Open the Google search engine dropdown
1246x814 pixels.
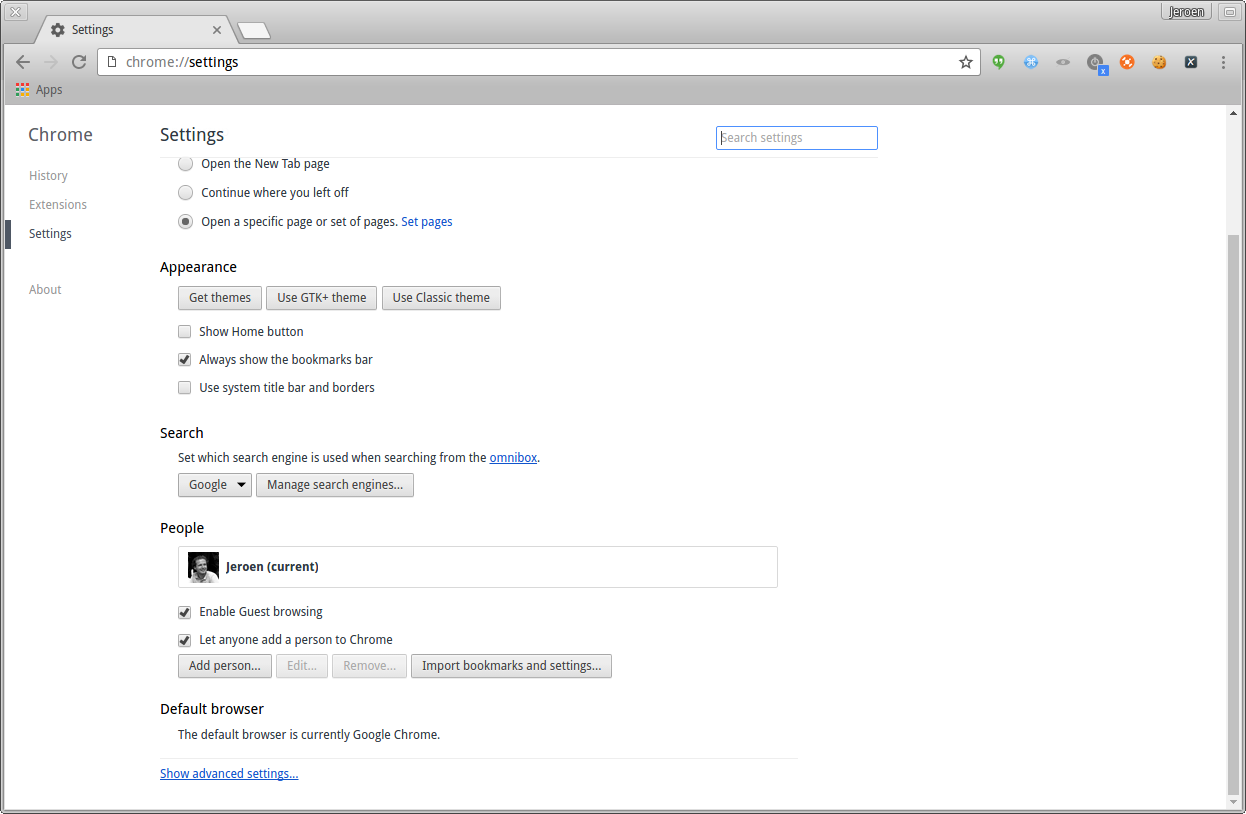point(215,485)
